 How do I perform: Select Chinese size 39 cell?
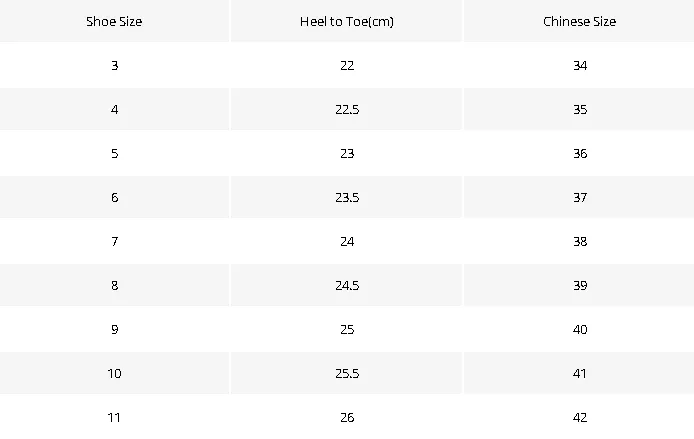(x=579, y=285)
